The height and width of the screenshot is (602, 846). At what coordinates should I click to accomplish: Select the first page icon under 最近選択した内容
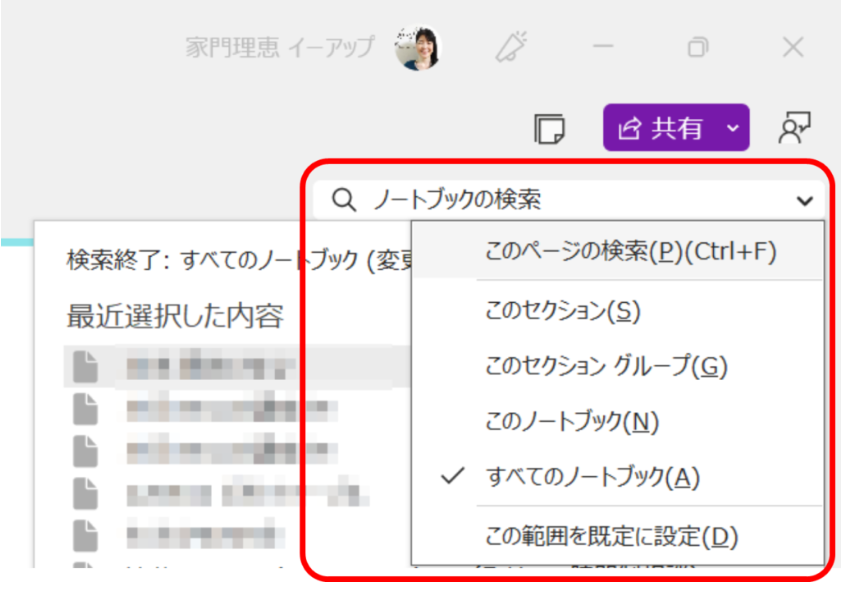point(86,366)
